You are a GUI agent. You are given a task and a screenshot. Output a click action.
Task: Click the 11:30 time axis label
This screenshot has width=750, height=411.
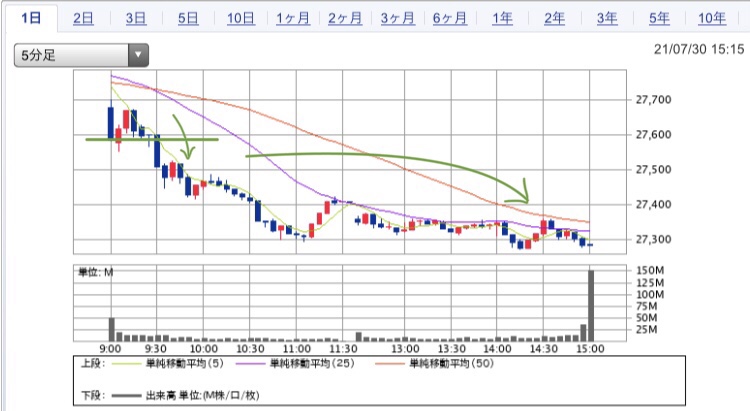tap(343, 349)
